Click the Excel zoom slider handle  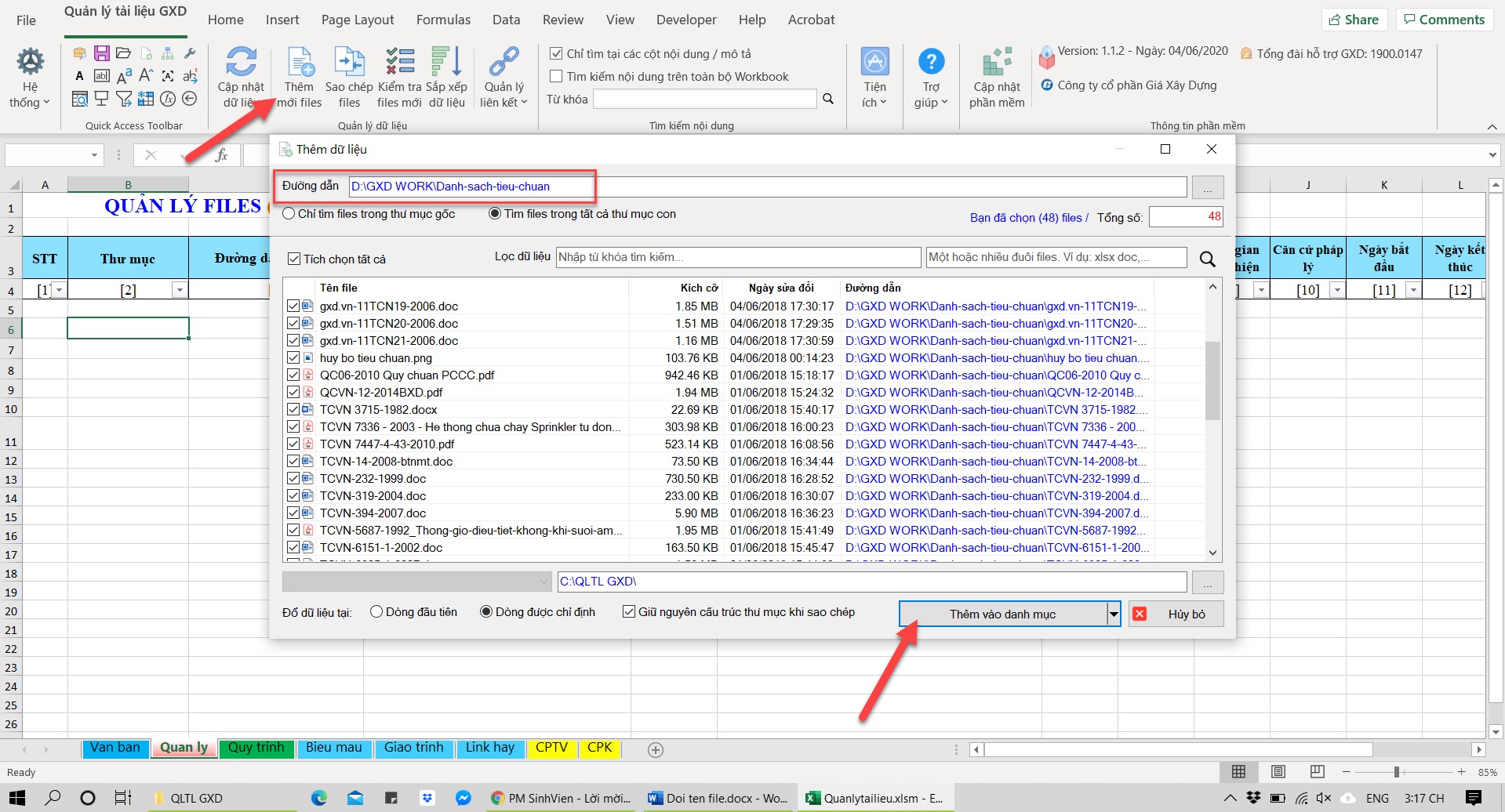tap(1397, 772)
